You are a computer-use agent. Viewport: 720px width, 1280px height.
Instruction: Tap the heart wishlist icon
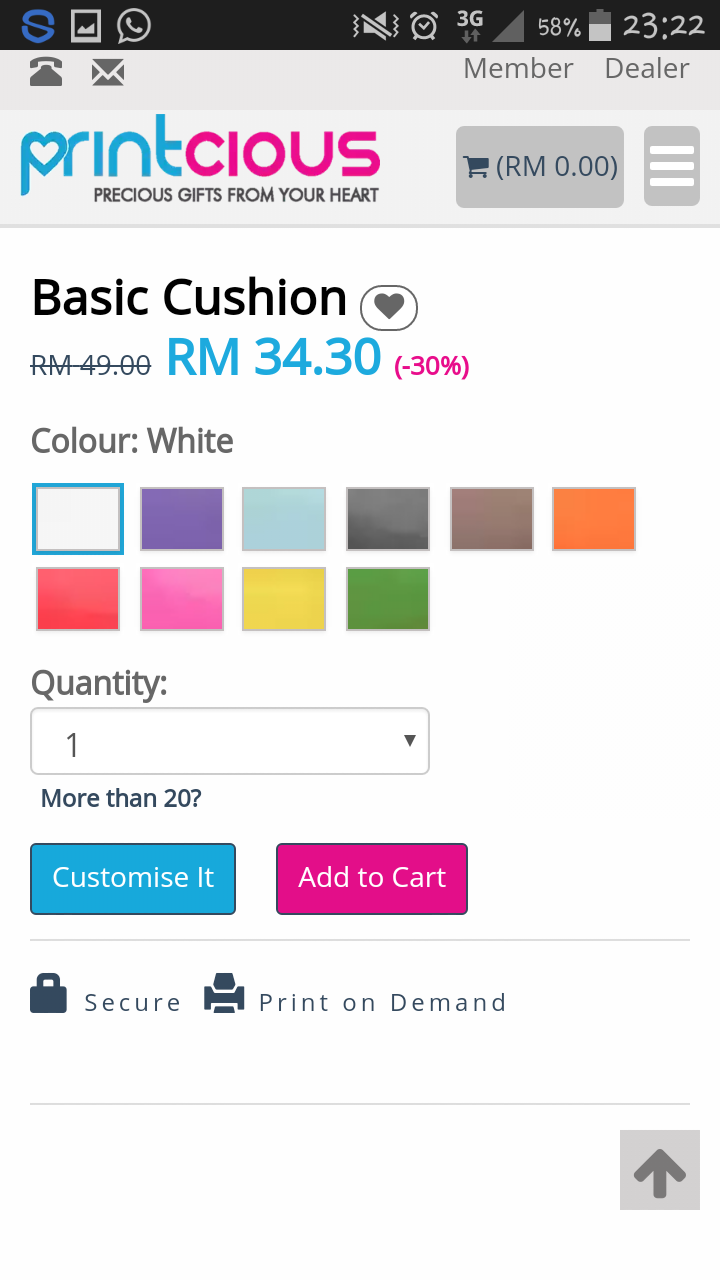(388, 307)
